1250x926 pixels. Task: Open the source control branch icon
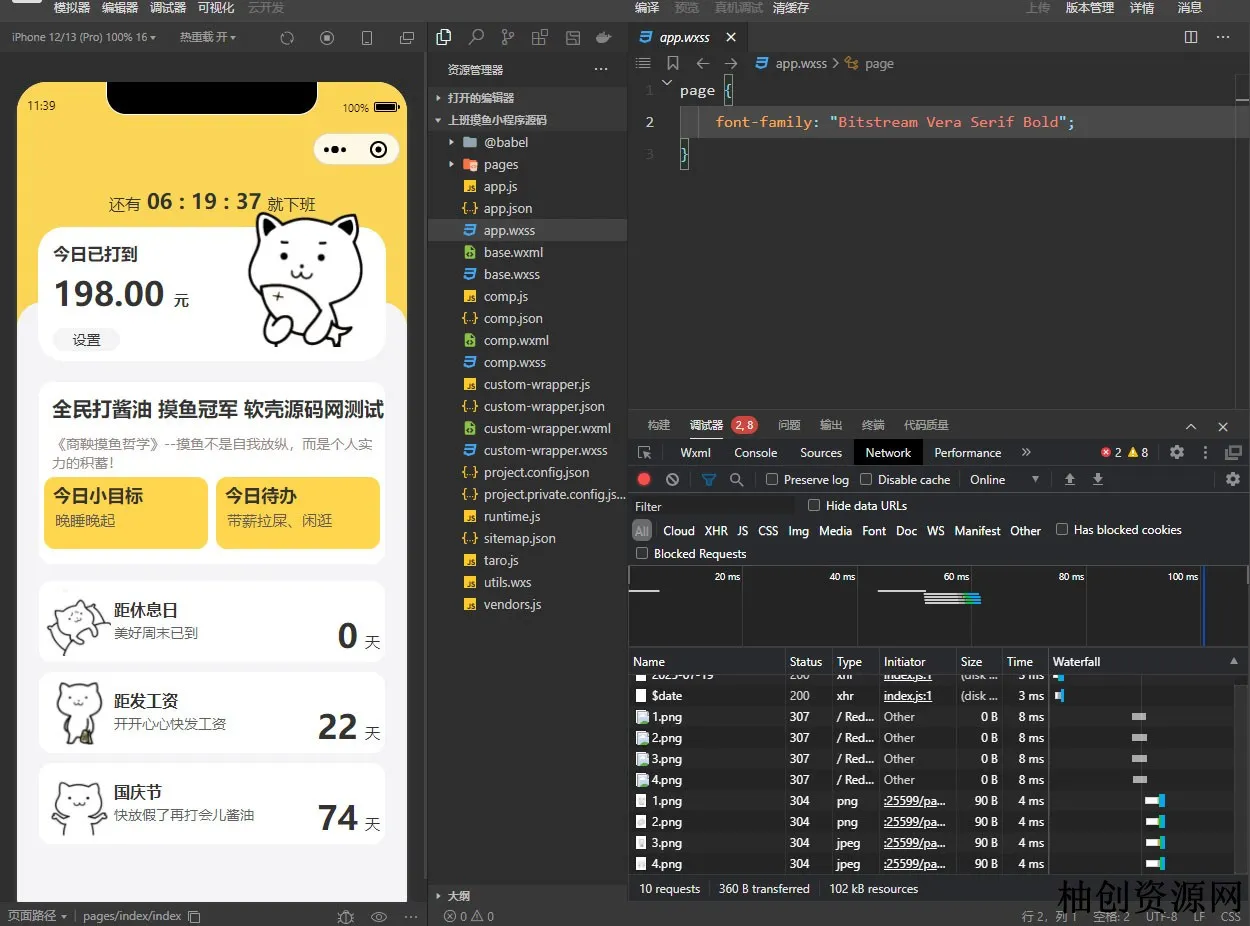(x=508, y=37)
